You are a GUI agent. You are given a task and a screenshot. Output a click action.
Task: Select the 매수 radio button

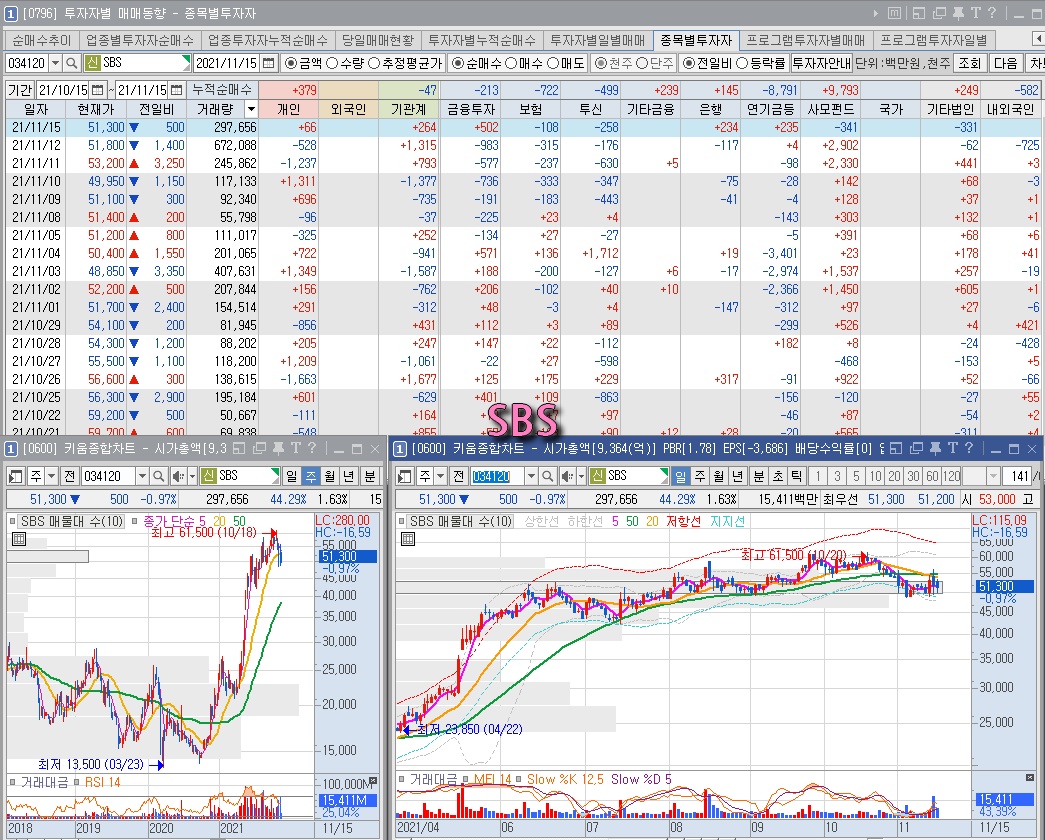(x=511, y=63)
